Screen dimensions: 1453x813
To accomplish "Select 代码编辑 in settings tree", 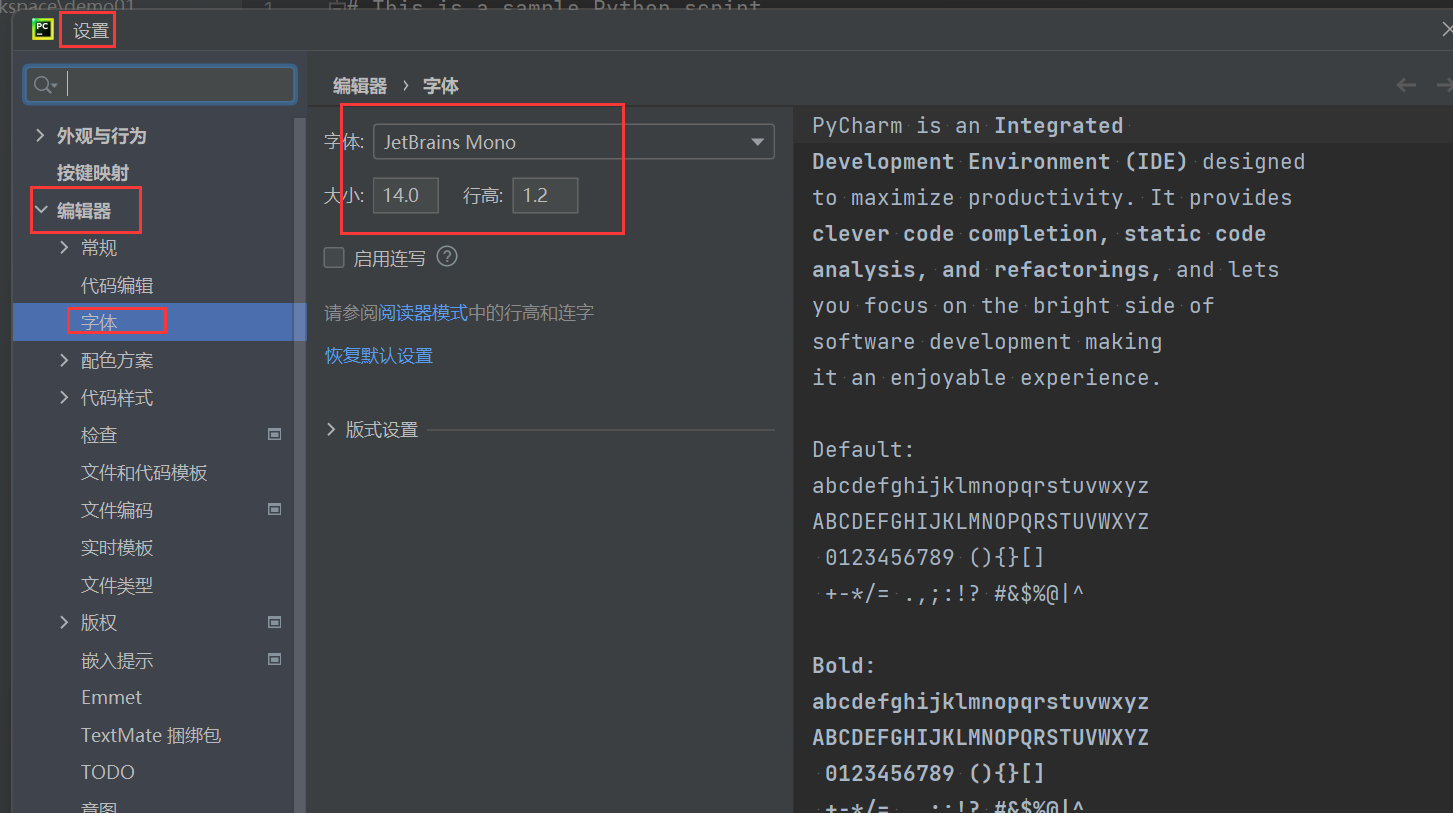I will 117,285.
